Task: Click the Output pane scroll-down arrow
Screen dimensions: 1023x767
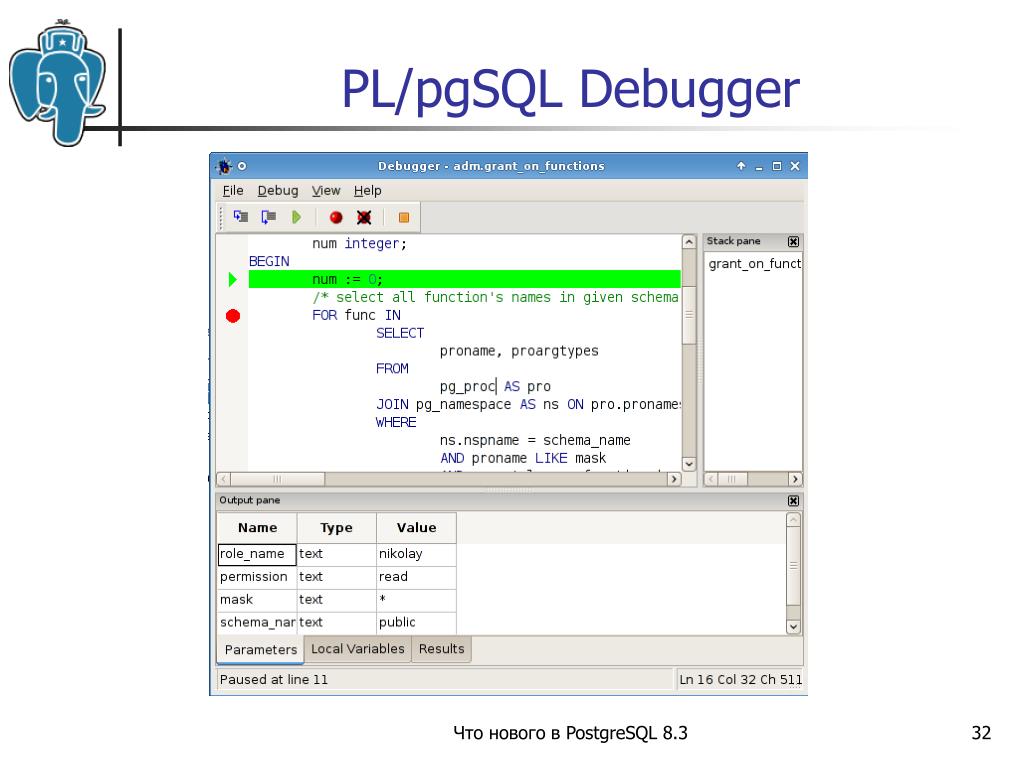Action: coord(793,627)
